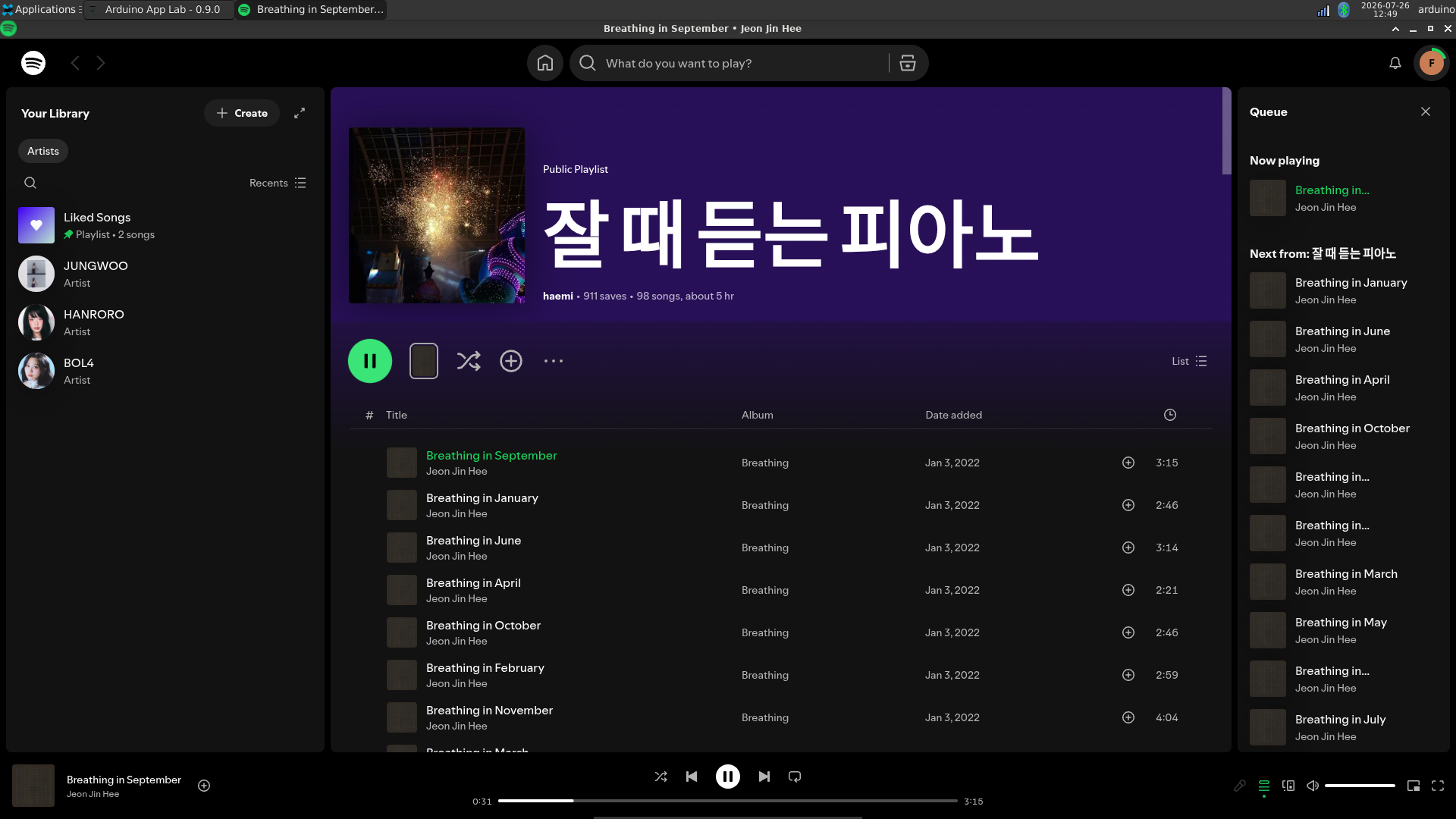
Task: Click the playlist cover fireworks image
Action: pyautogui.click(x=437, y=215)
